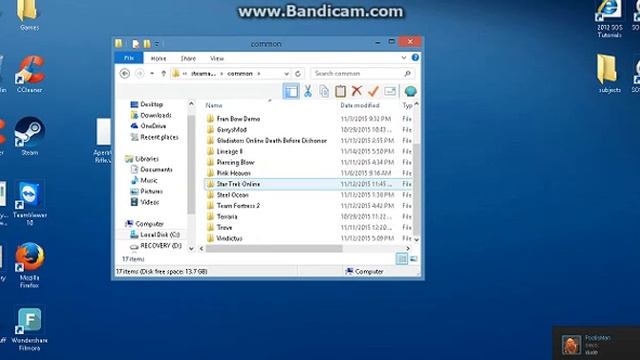The image size is (640, 360).
Task: Click New folder icon in quick access toolbar
Action: coord(147,43)
